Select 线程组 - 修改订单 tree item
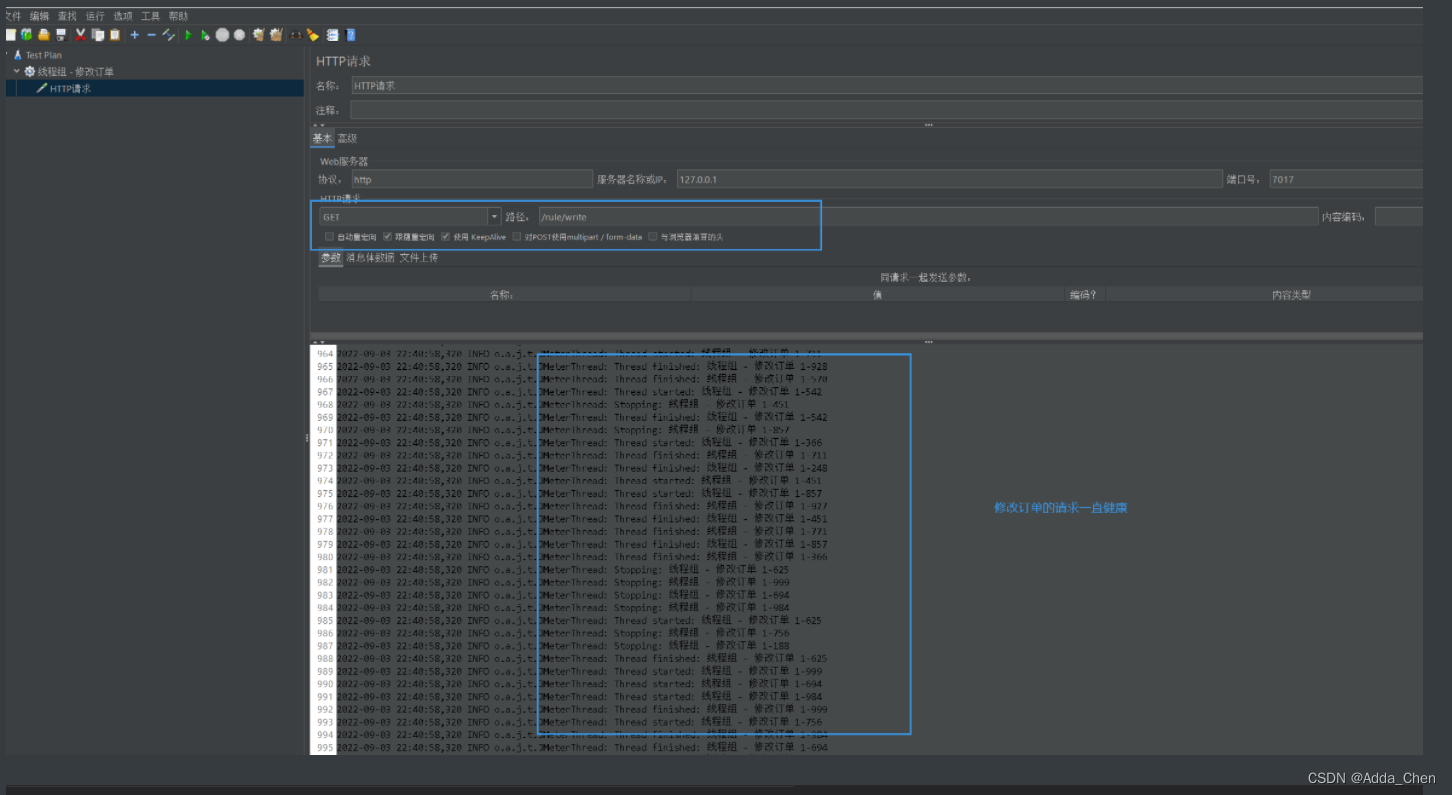The width and height of the screenshot is (1452, 795). 76,71
